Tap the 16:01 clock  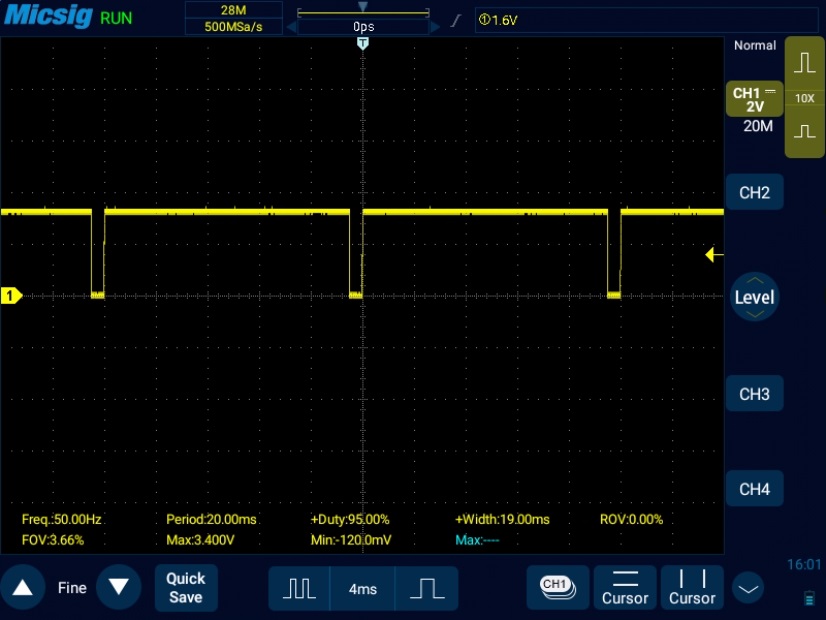[x=804, y=565]
